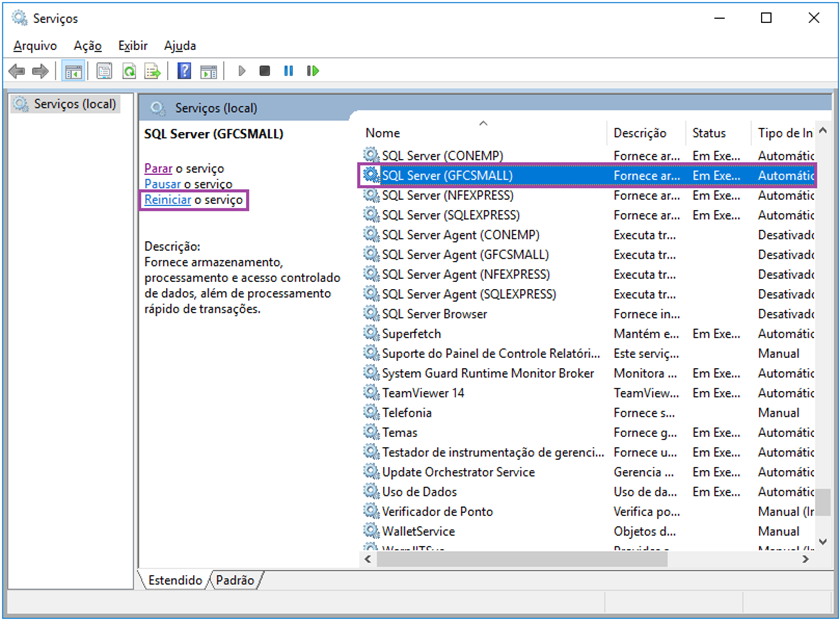
Task: Restart the service with the restart toolbar icon
Action: 313,71
